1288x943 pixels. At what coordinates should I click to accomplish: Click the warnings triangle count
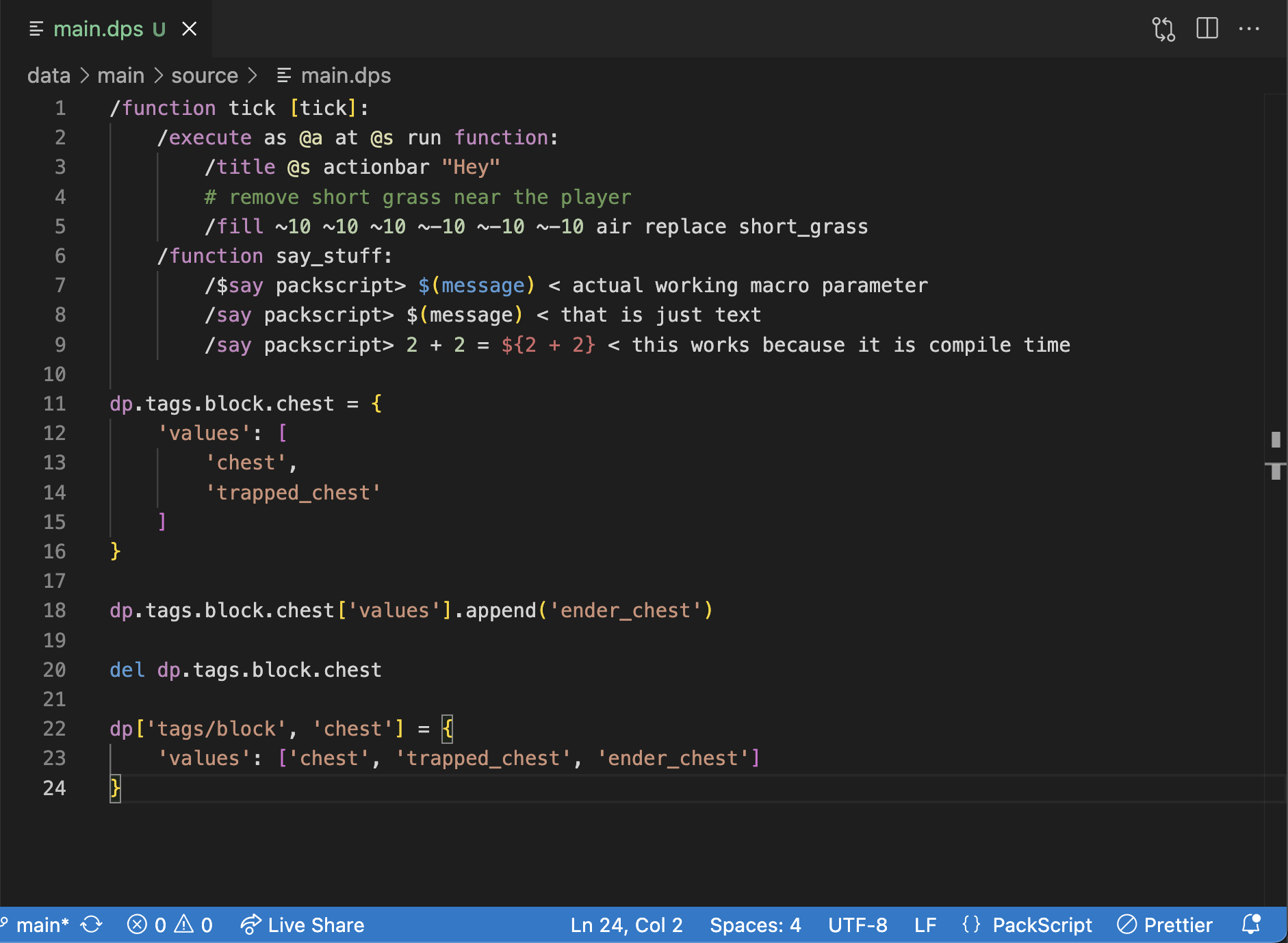coord(193,925)
